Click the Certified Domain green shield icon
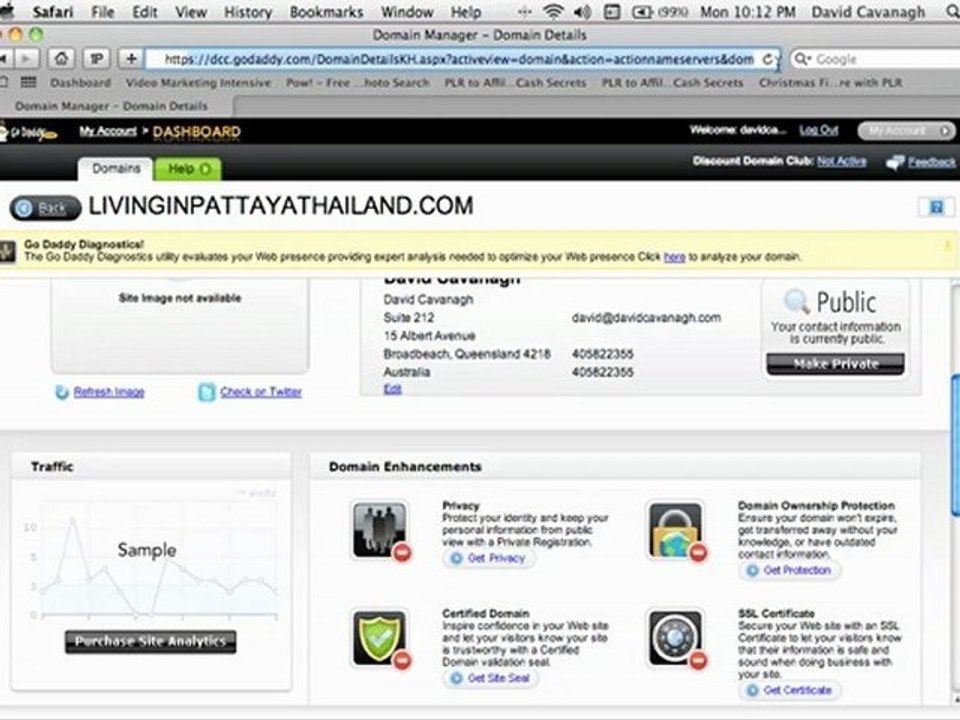Image resolution: width=960 pixels, height=720 pixels. (x=379, y=637)
